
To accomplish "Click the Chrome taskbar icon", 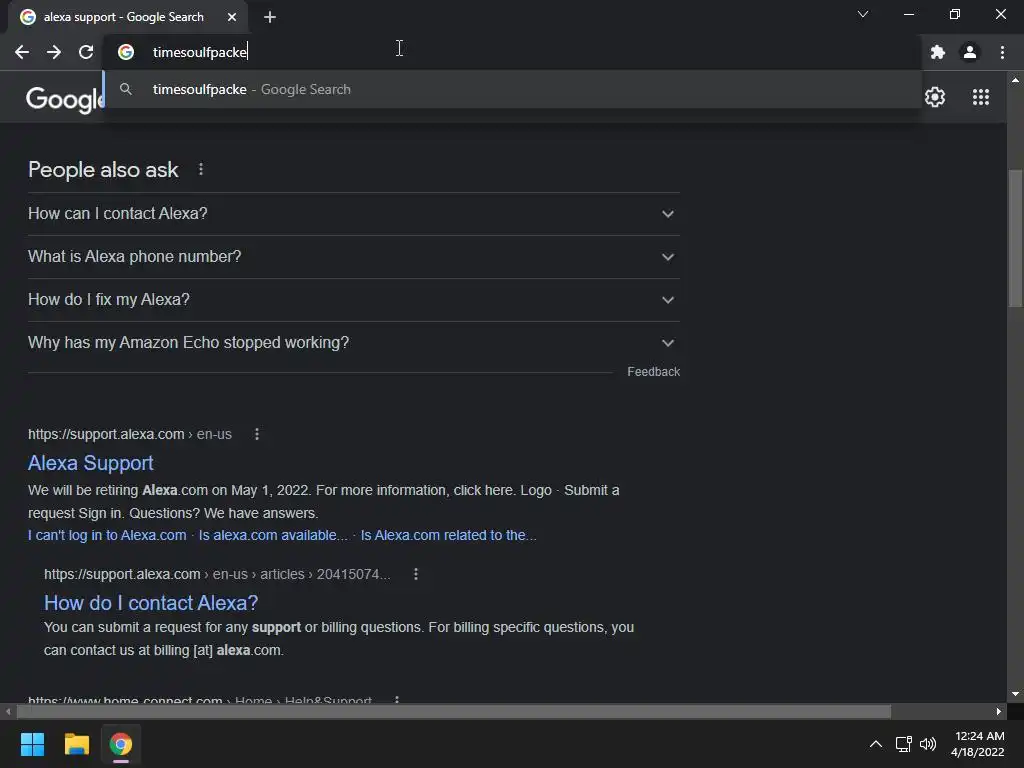I will 121,744.
